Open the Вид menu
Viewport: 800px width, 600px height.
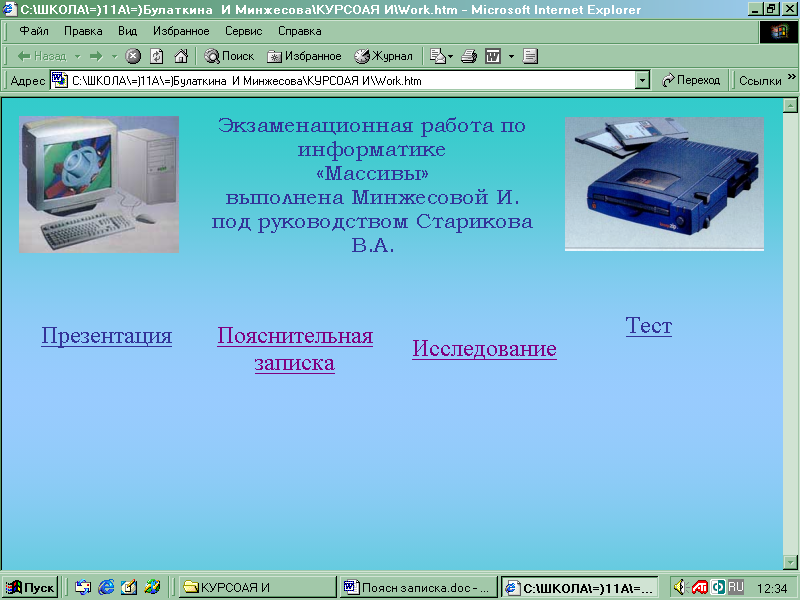point(128,31)
